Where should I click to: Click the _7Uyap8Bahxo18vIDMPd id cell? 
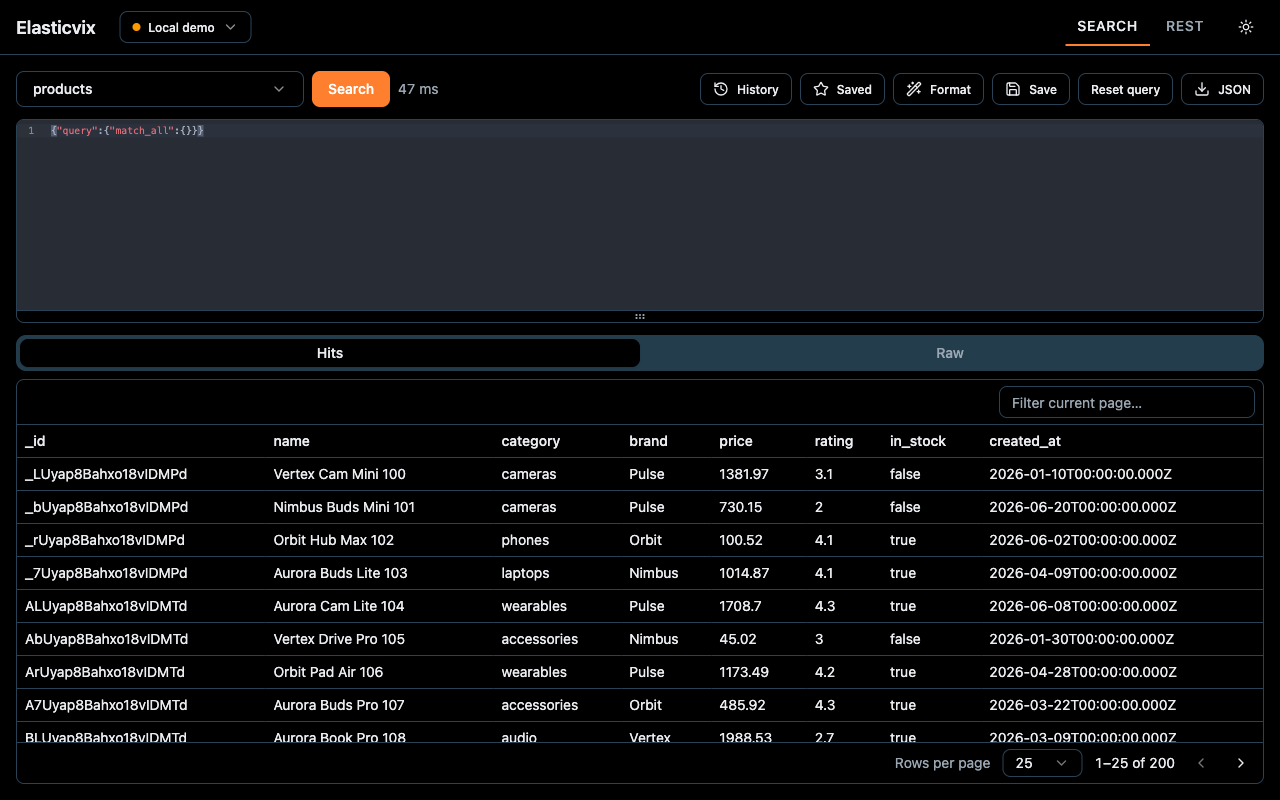coord(106,573)
